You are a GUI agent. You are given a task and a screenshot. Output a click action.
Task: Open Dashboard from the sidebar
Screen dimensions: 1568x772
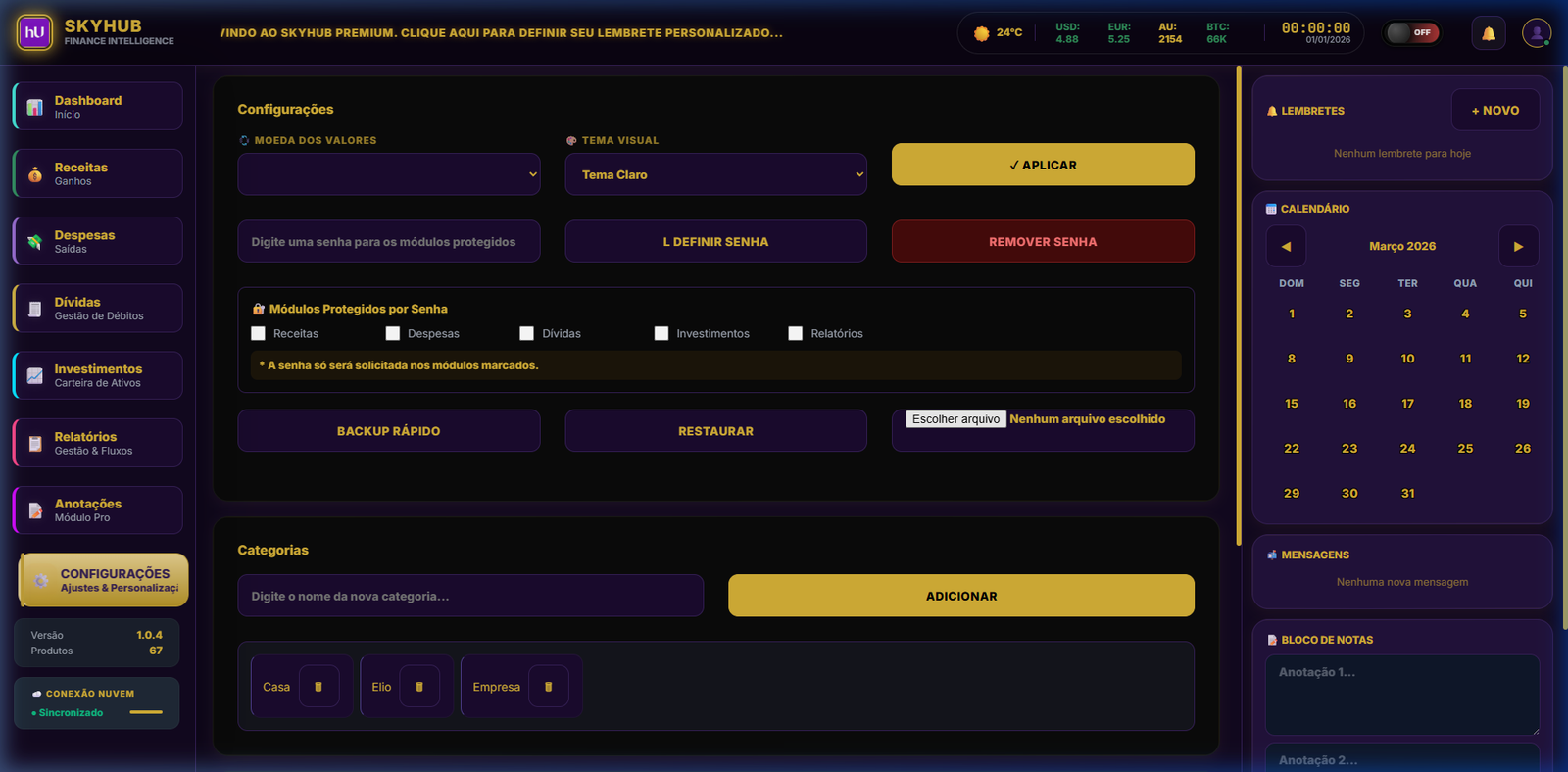tap(98, 107)
